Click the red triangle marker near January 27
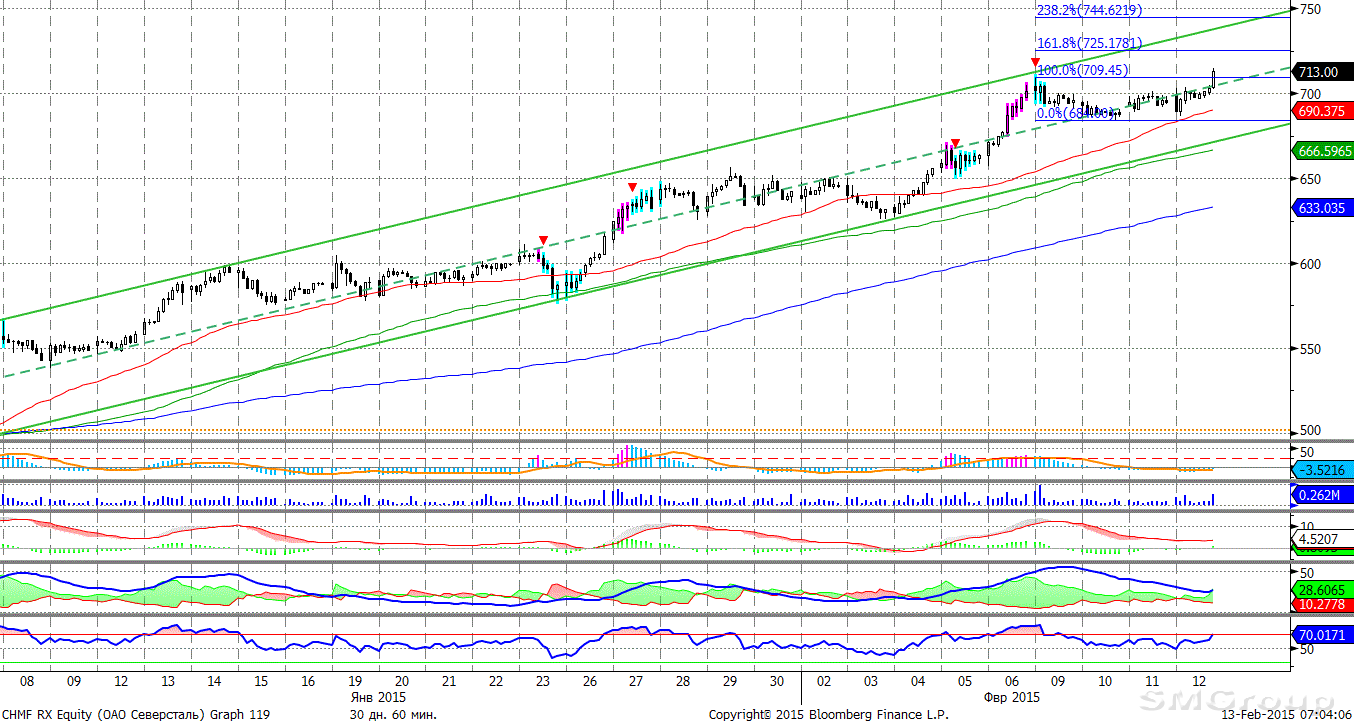 [632, 187]
